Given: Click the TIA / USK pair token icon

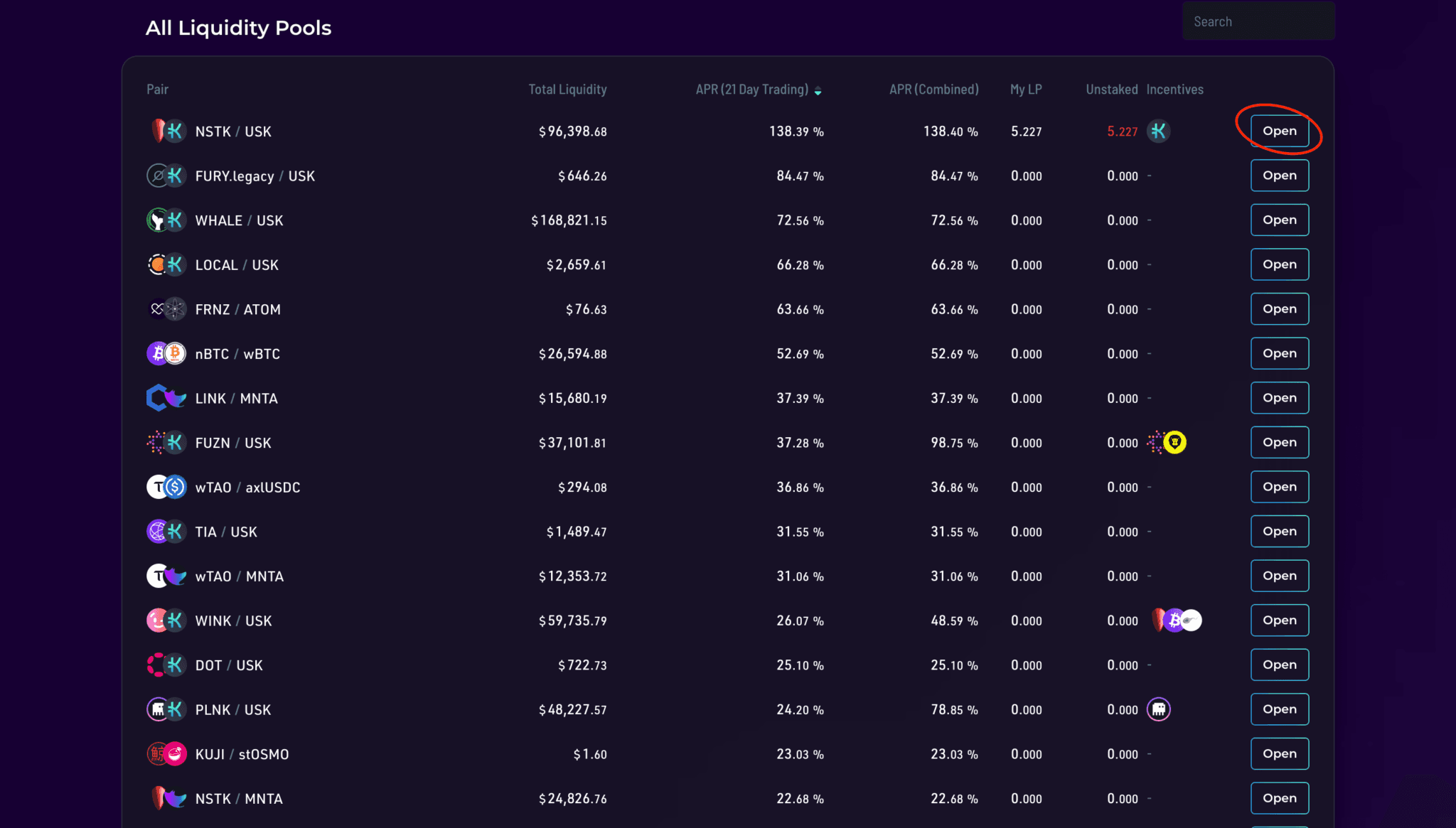Looking at the screenshot, I should pos(166,532).
